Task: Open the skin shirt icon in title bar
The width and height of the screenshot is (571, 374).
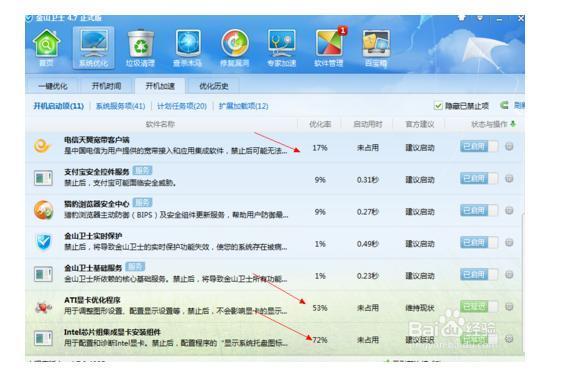Action: pos(462,17)
